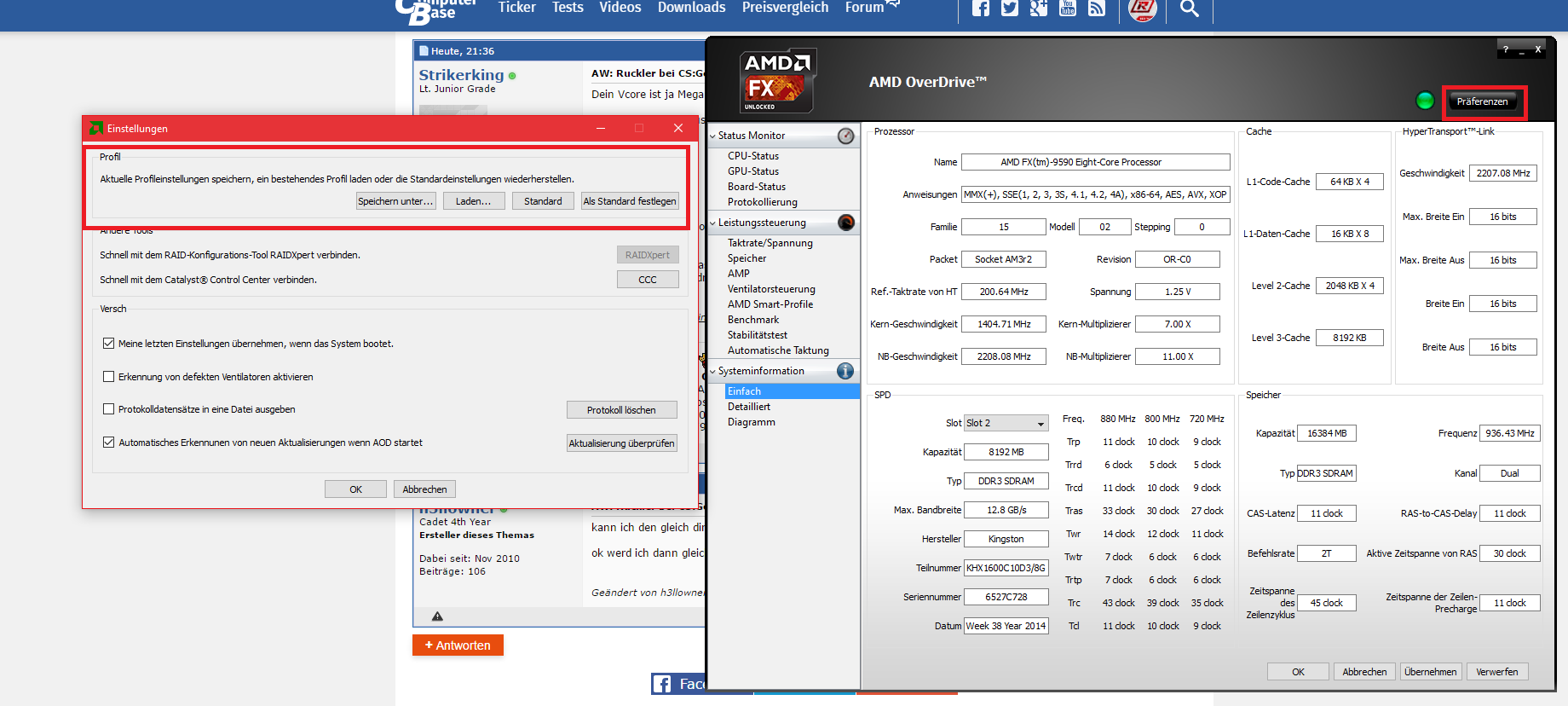The image size is (1568, 706).
Task: Click the Kern-Geschwindigkeit value field
Action: pos(1003,324)
